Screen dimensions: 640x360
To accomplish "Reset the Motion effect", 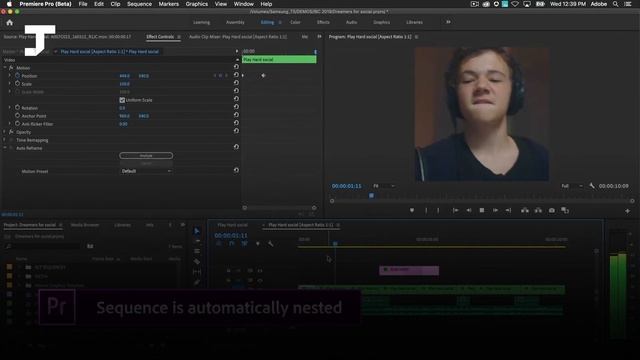I will 236,66.
